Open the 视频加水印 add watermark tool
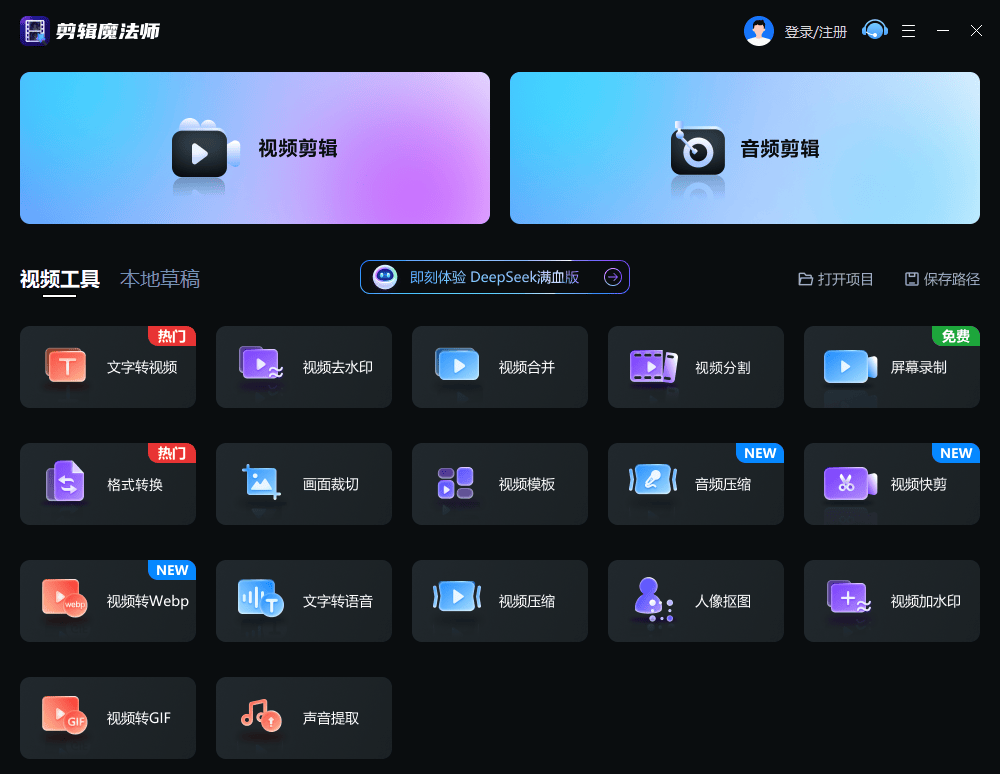The width and height of the screenshot is (1000, 774). click(892, 601)
